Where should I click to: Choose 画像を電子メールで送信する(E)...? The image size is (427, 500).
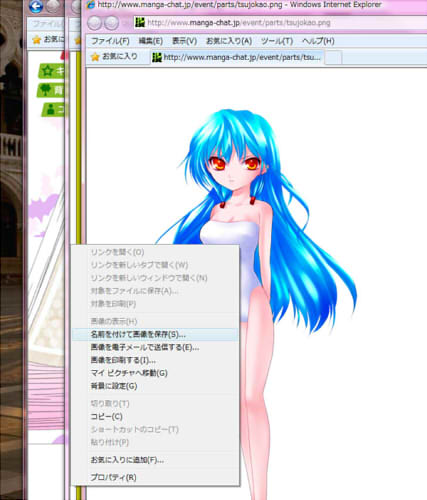tap(155, 347)
